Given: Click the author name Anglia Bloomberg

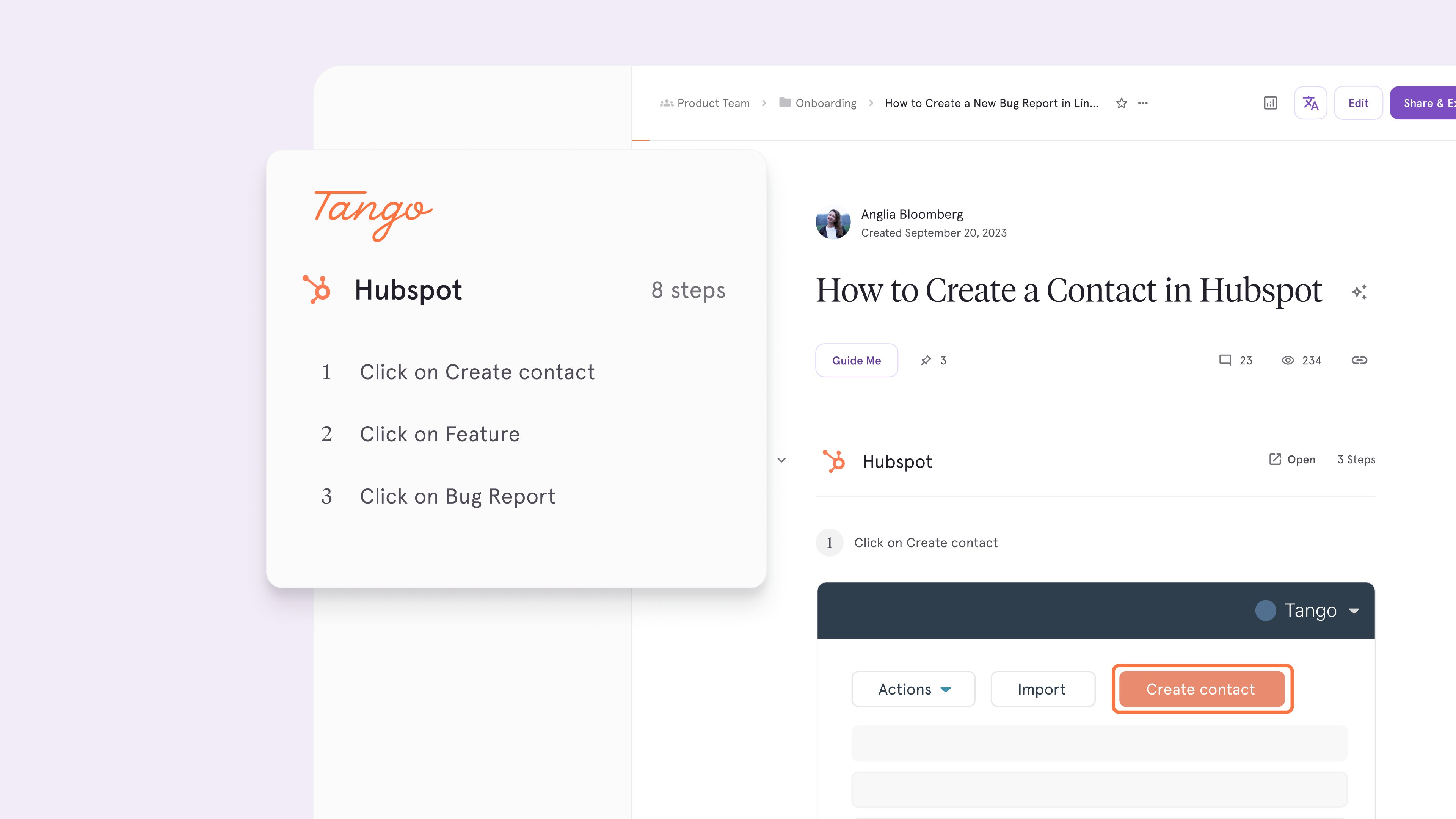Looking at the screenshot, I should pos(912,214).
